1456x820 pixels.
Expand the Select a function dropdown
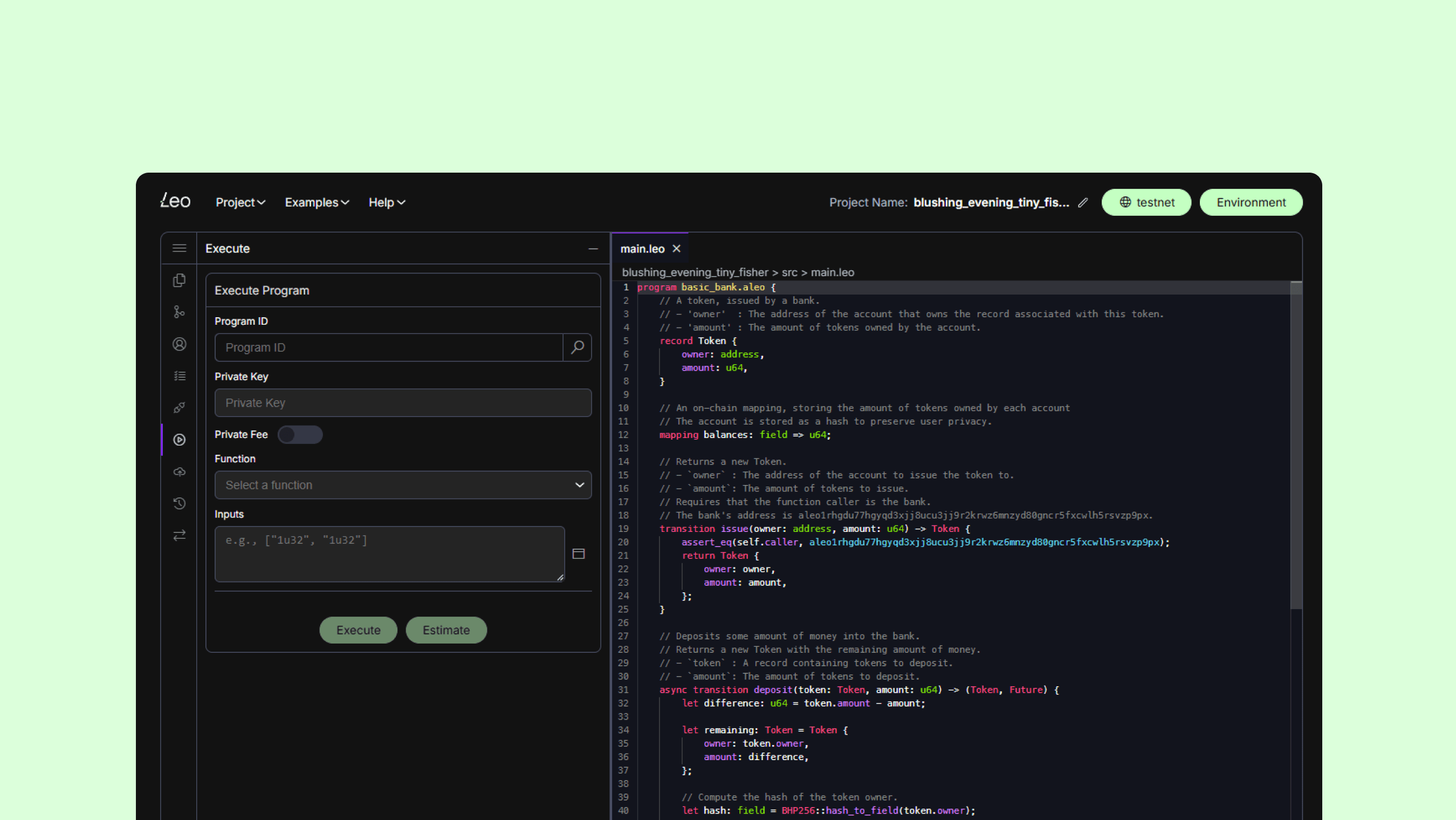tap(402, 484)
